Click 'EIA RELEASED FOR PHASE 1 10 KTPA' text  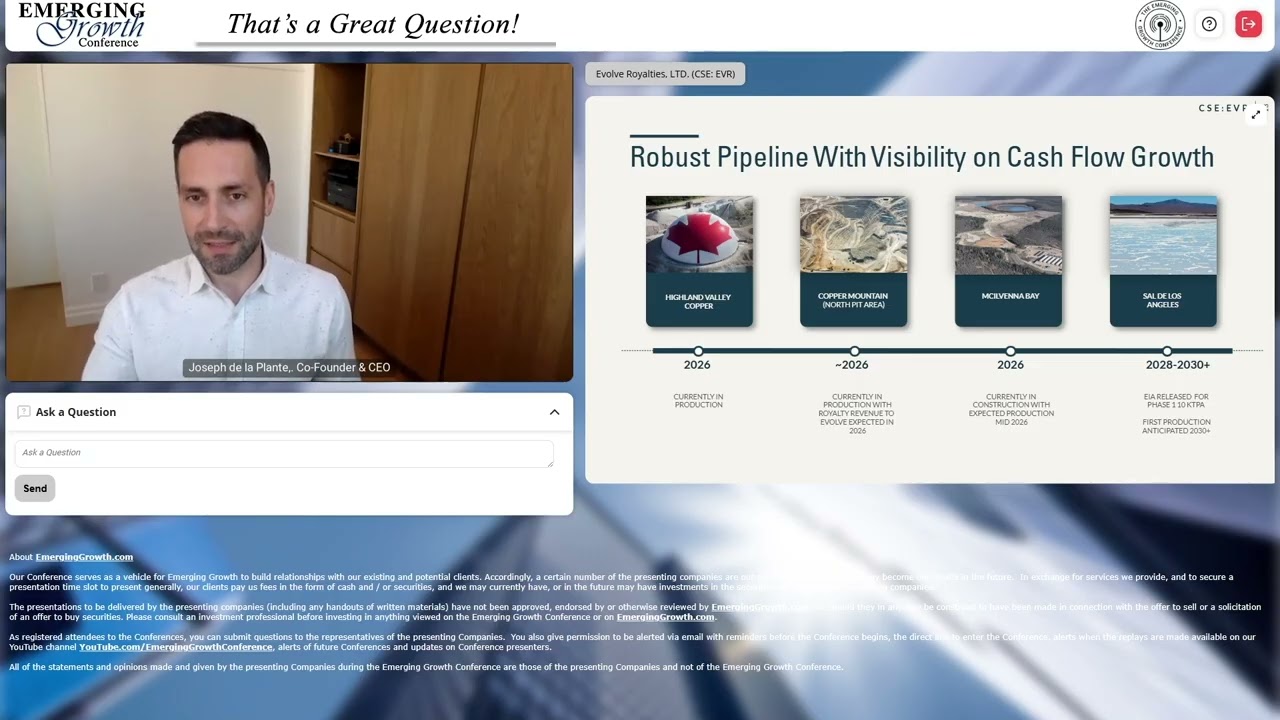(1176, 401)
